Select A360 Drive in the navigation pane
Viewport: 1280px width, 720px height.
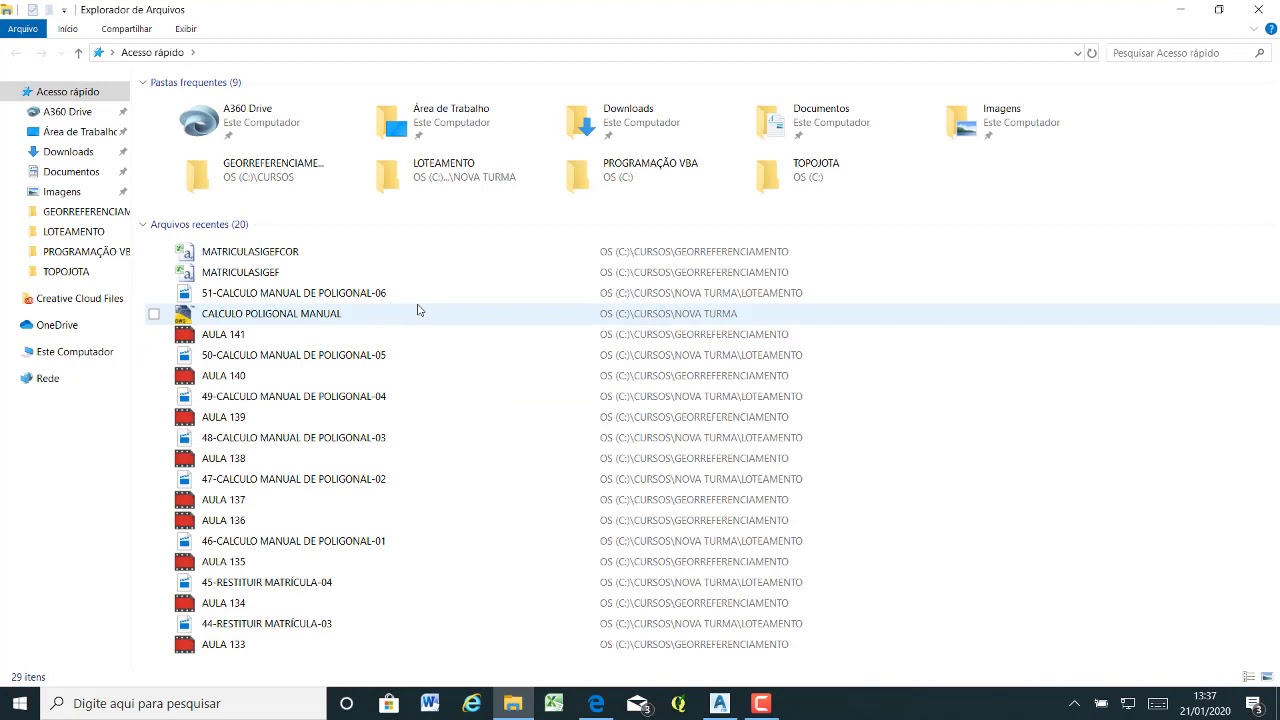point(65,111)
